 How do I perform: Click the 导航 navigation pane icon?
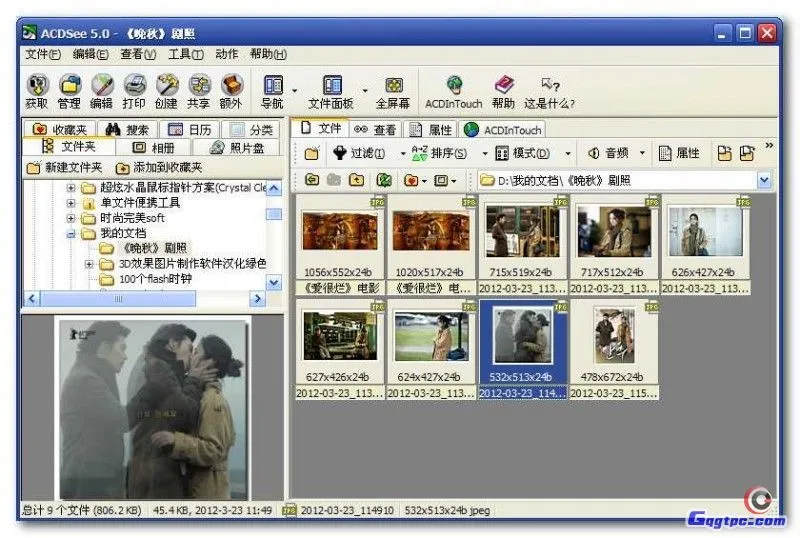tap(272, 91)
